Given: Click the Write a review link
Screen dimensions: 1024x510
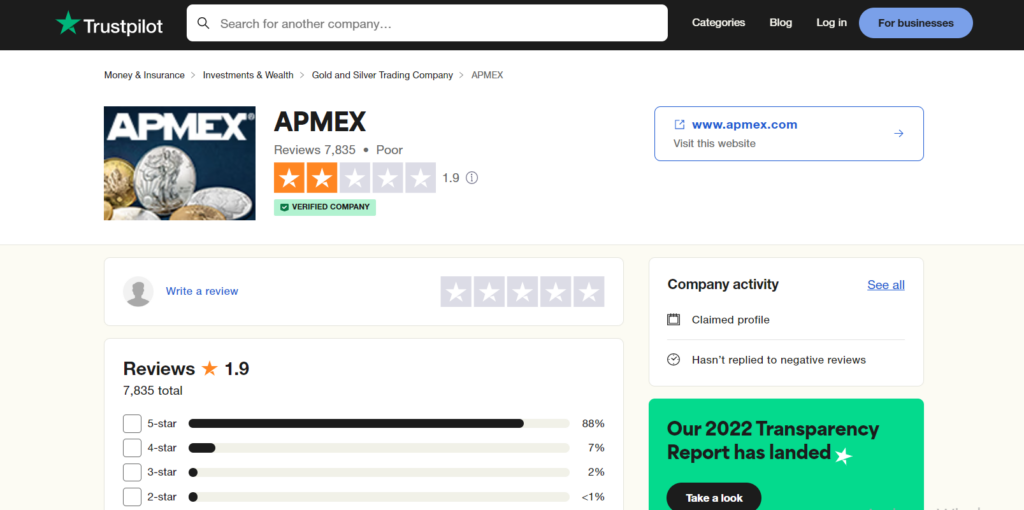Looking at the screenshot, I should (x=202, y=291).
